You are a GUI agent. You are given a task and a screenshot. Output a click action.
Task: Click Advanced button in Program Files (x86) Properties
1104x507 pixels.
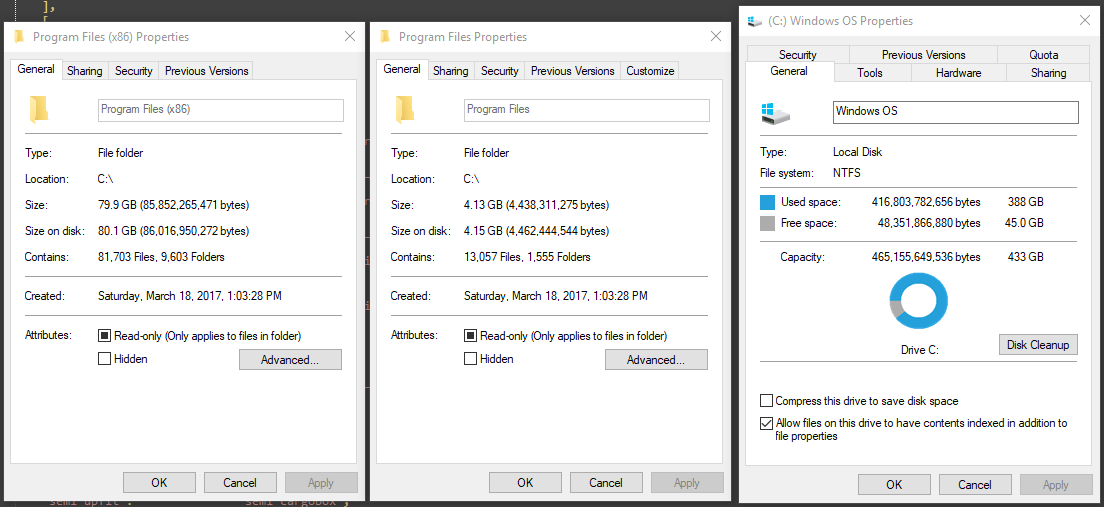290,360
